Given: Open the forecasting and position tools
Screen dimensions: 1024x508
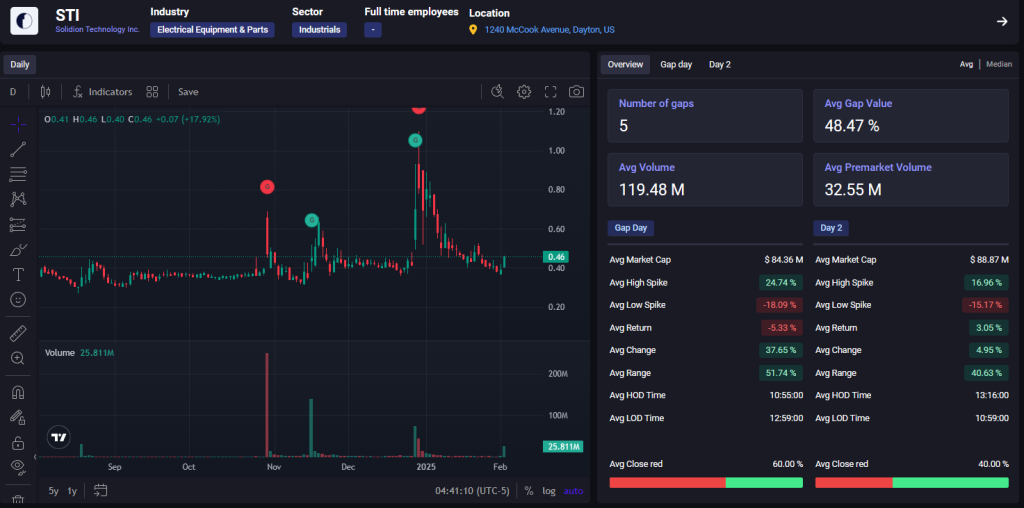Looking at the screenshot, I should click(18, 225).
